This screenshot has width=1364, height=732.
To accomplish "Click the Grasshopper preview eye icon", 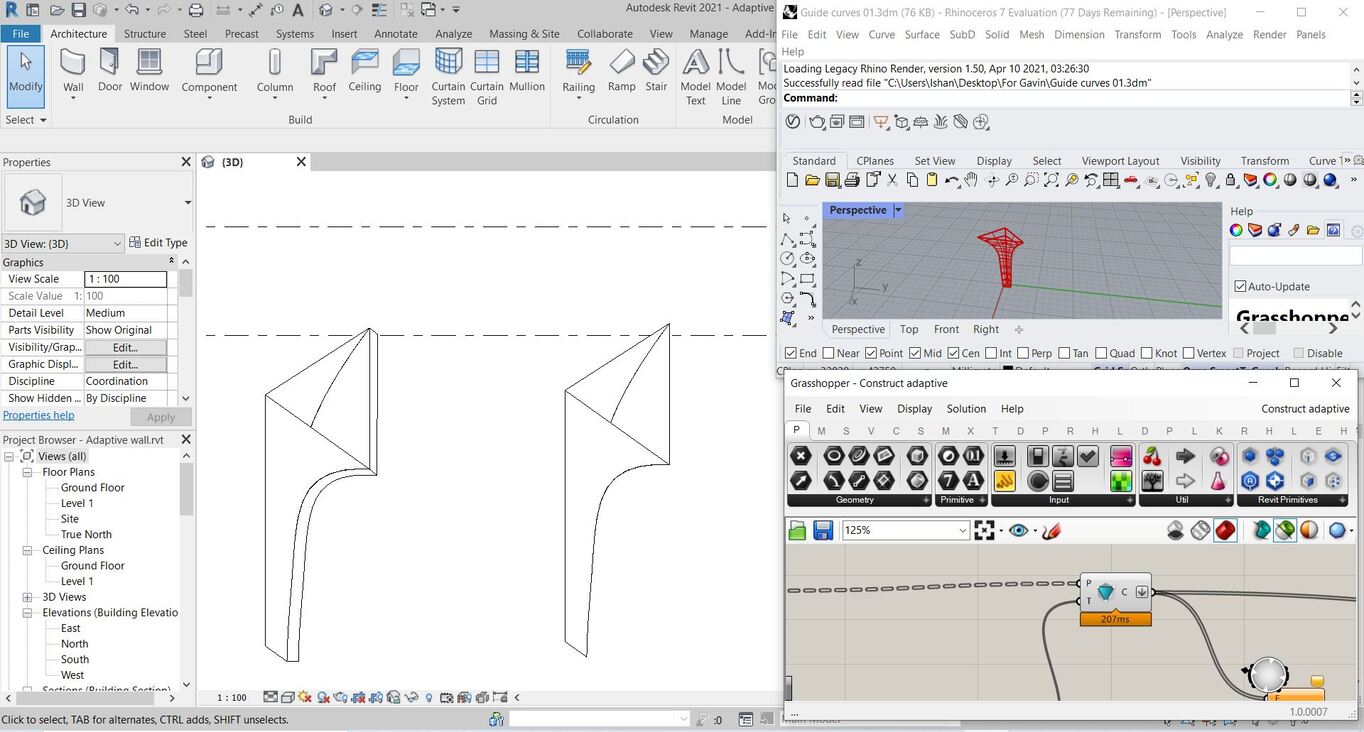I will pos(1018,530).
